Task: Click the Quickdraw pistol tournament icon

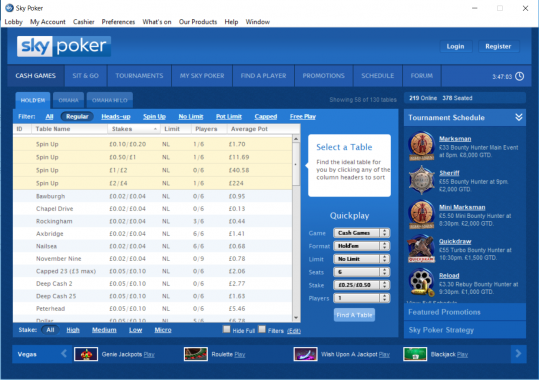Action: [x=421, y=248]
